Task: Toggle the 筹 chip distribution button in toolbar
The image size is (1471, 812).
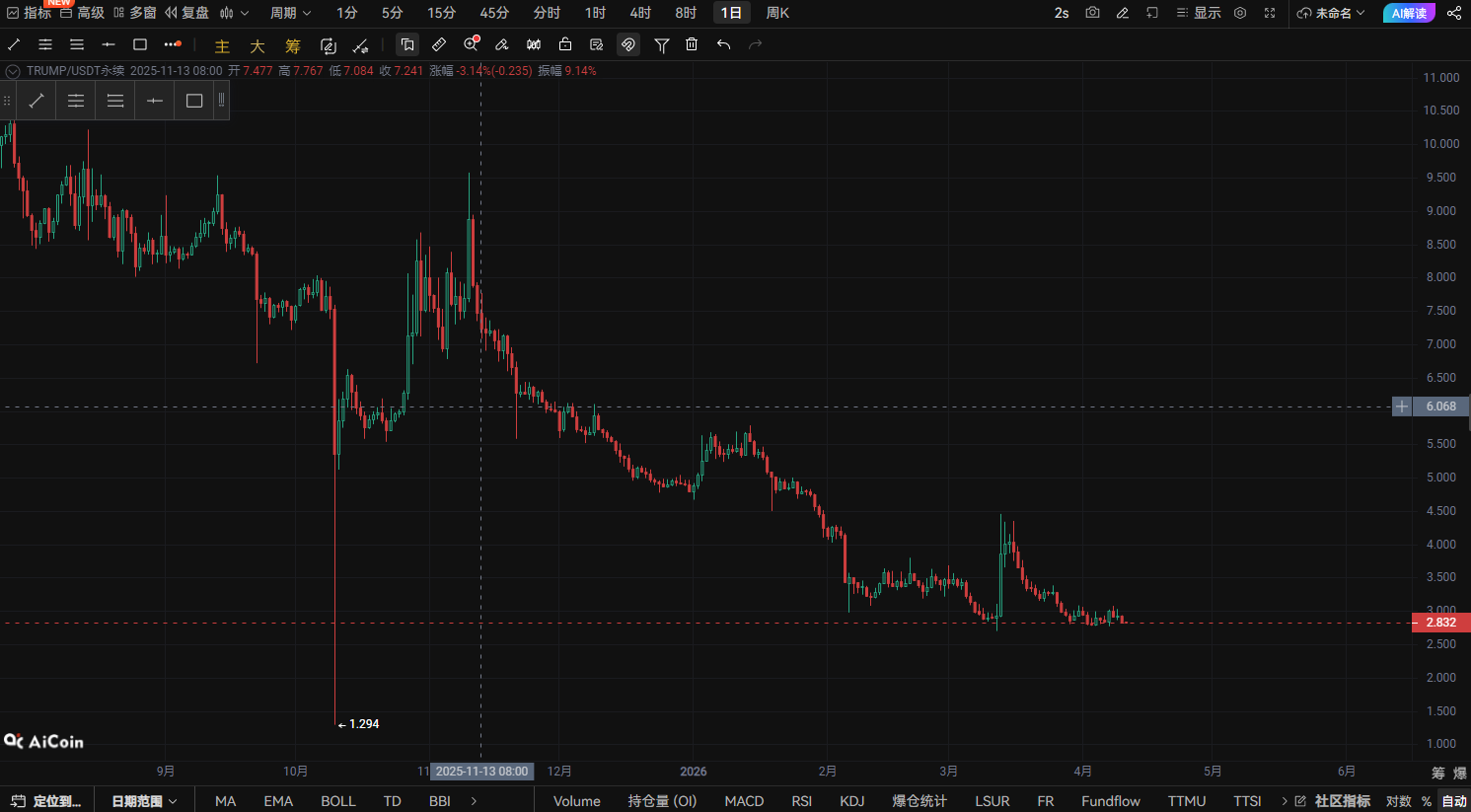Action: (293, 46)
